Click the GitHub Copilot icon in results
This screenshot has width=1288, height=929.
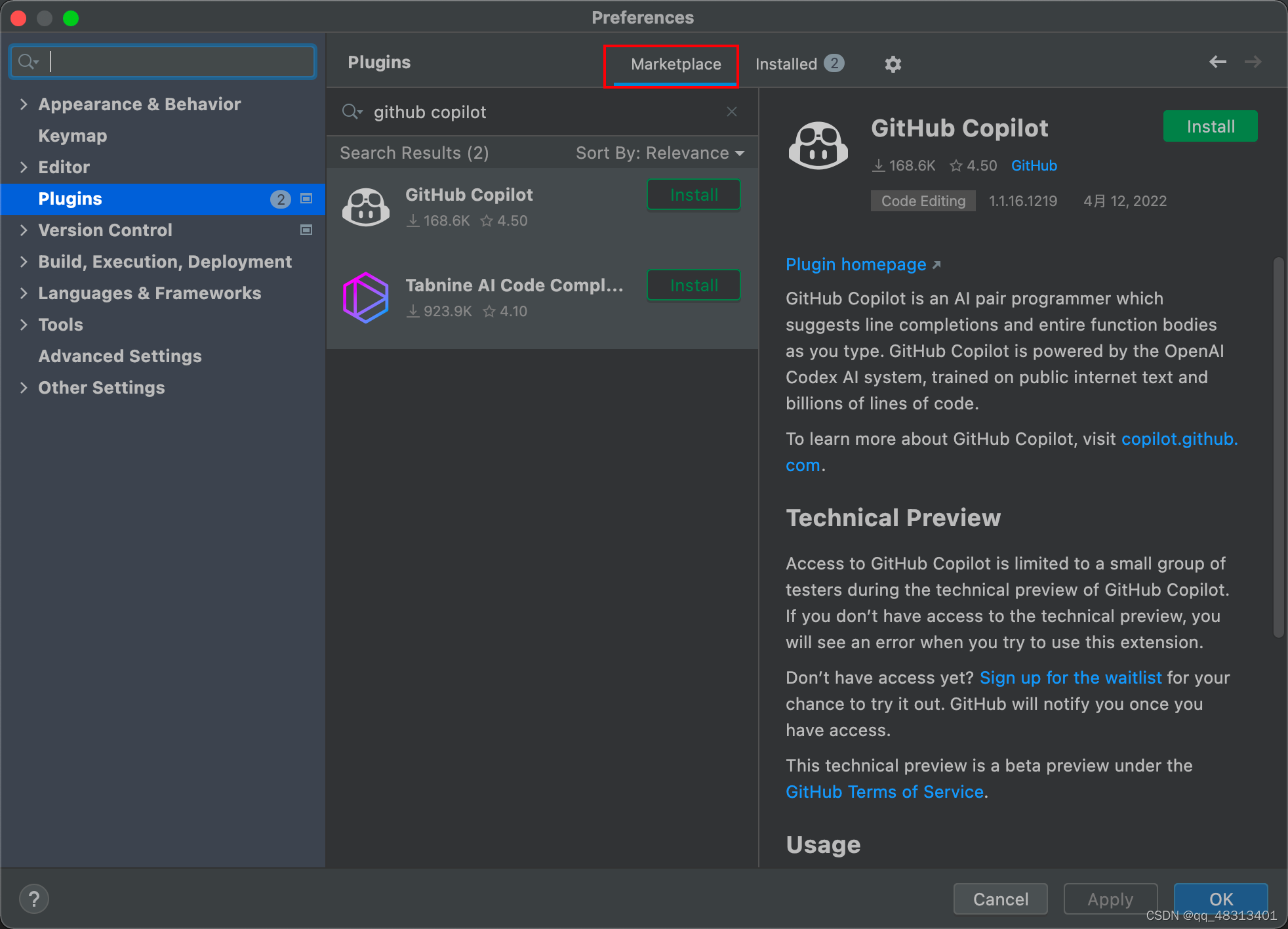[x=366, y=207]
